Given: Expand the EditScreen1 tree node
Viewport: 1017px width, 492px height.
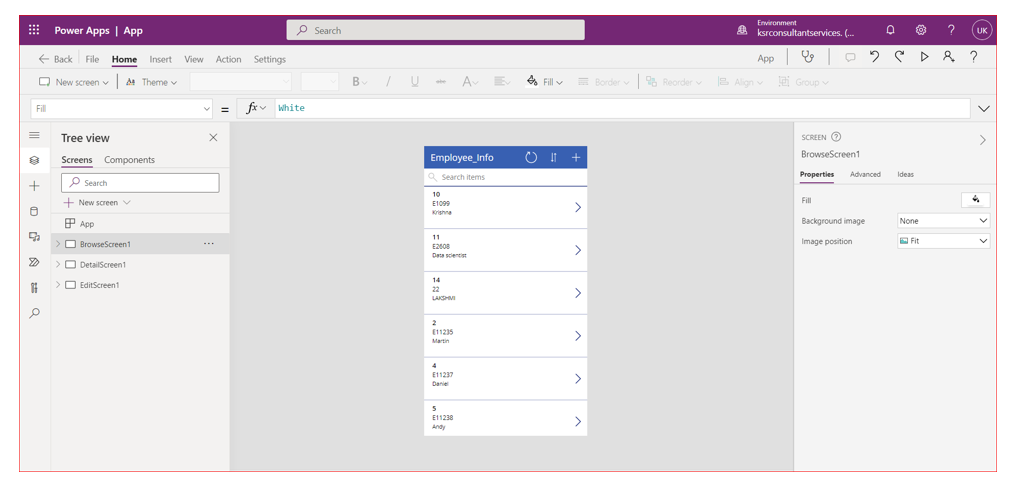Looking at the screenshot, I should click(58, 285).
